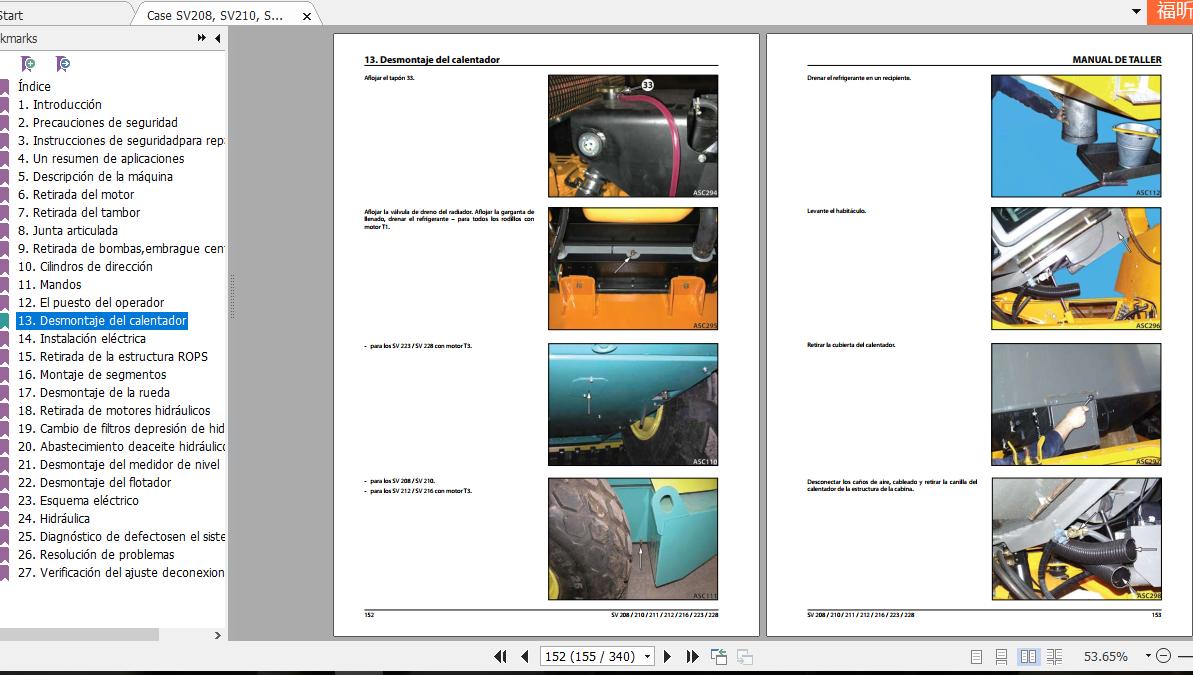Viewport: 1193px width, 675px height.
Task: Enable continuous scrolling page mode
Action: [1001, 657]
